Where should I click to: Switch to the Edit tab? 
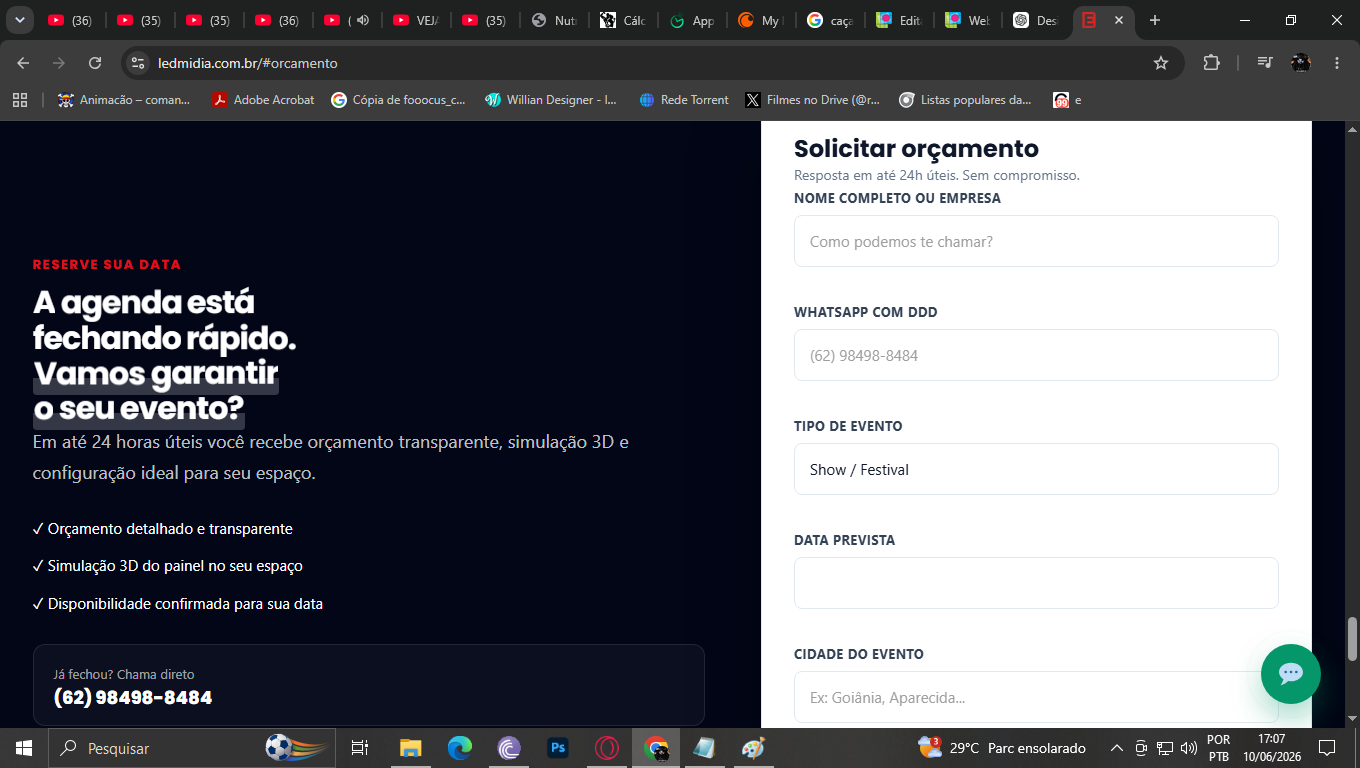tap(900, 20)
